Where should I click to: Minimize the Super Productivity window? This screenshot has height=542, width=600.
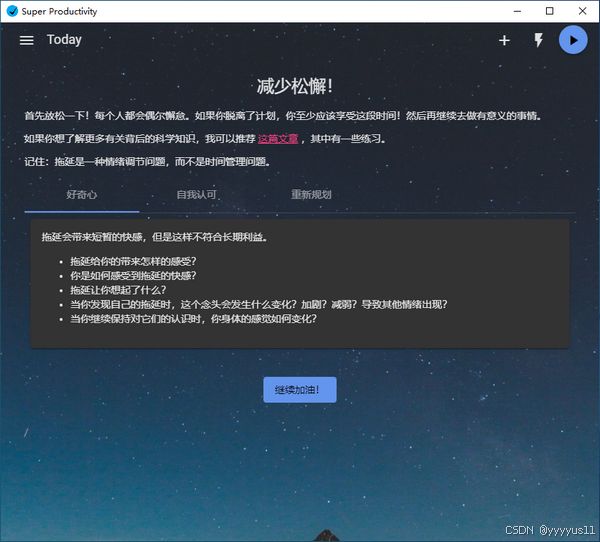(517, 11)
